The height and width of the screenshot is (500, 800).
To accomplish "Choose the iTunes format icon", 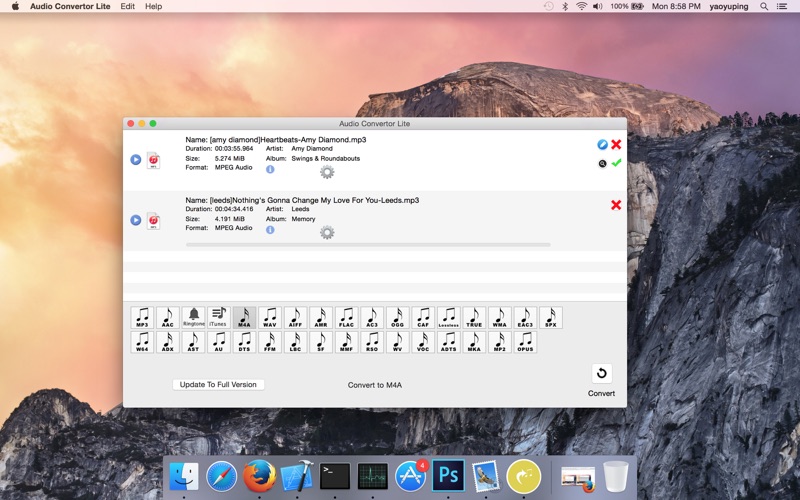I will [x=219, y=317].
